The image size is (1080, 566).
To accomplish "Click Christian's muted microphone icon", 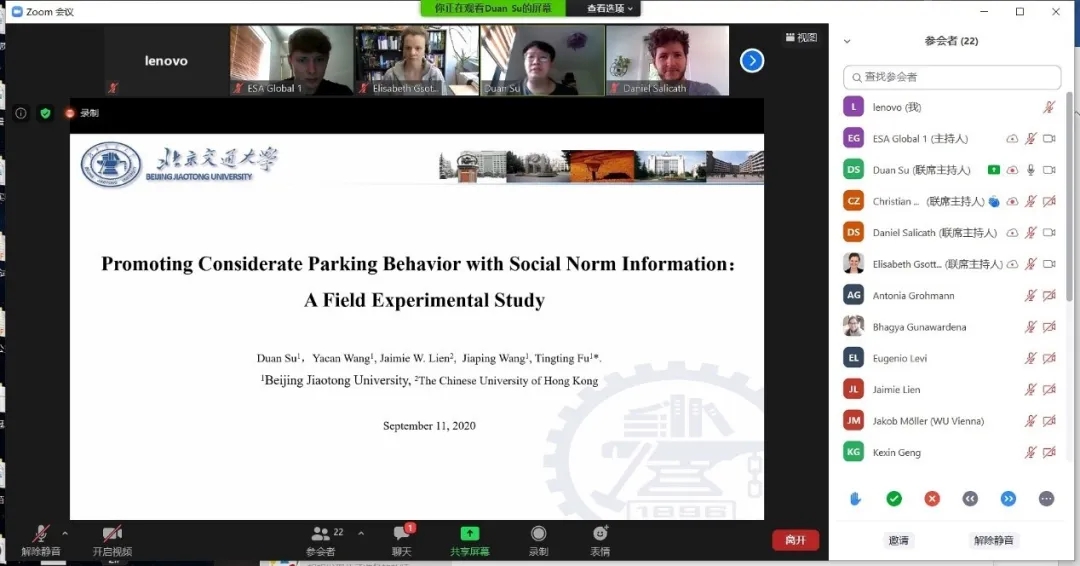I will (1030, 201).
